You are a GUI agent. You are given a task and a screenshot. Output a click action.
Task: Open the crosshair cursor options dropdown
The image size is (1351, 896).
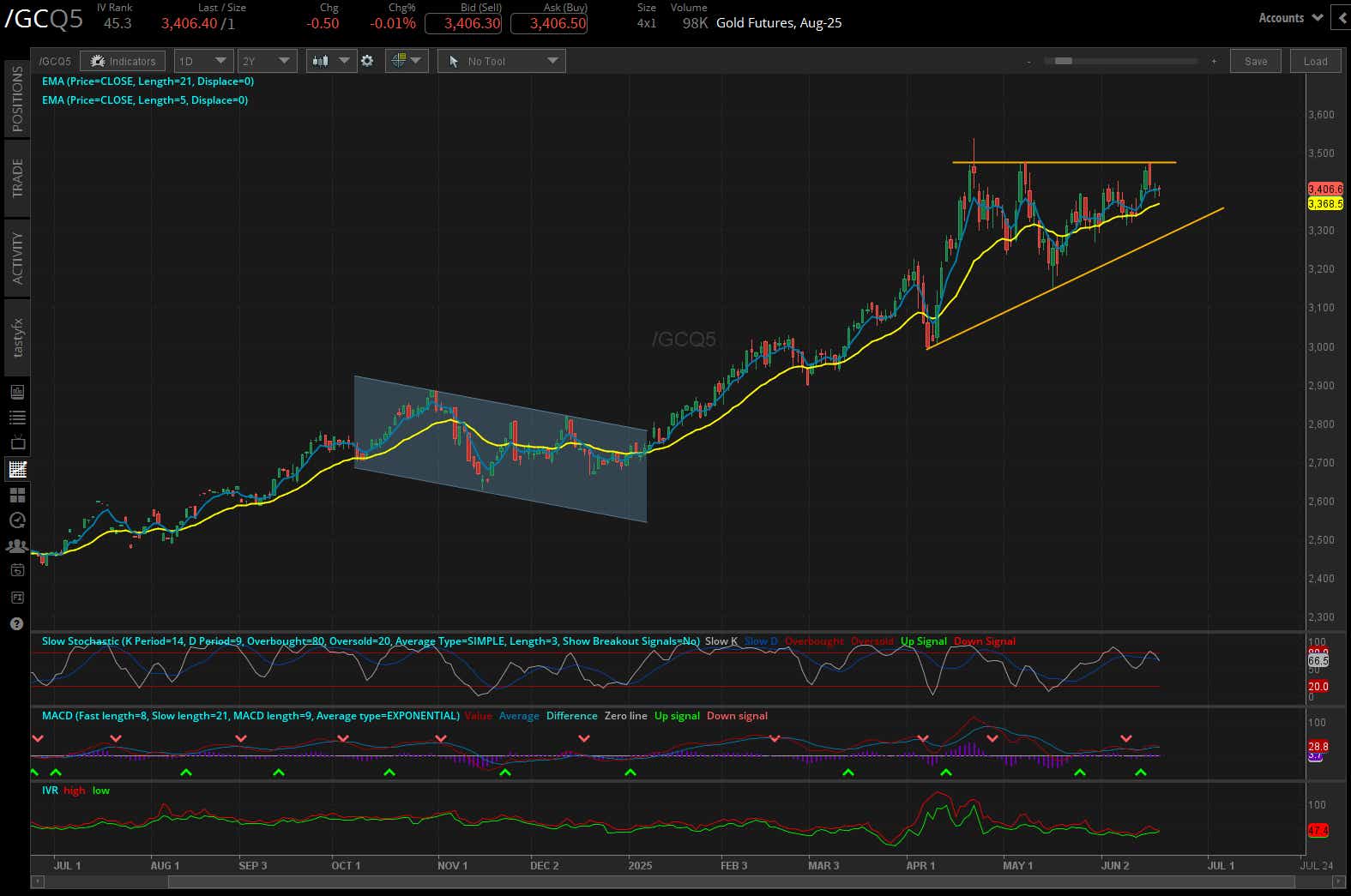(x=407, y=61)
